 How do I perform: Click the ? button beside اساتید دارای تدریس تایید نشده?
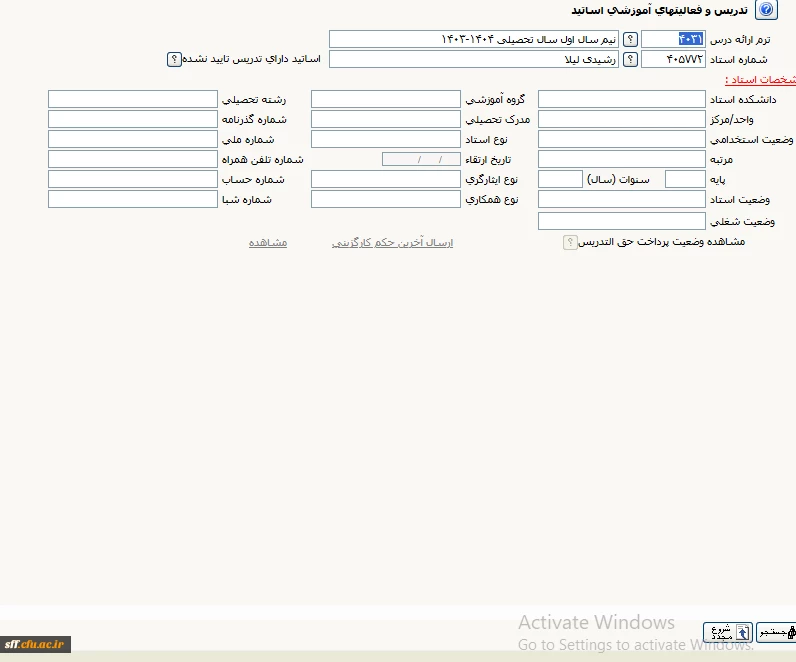point(174,59)
